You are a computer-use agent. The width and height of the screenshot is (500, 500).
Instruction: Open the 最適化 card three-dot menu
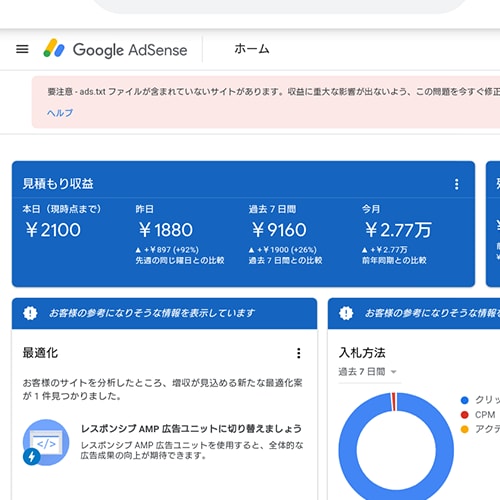point(299,353)
